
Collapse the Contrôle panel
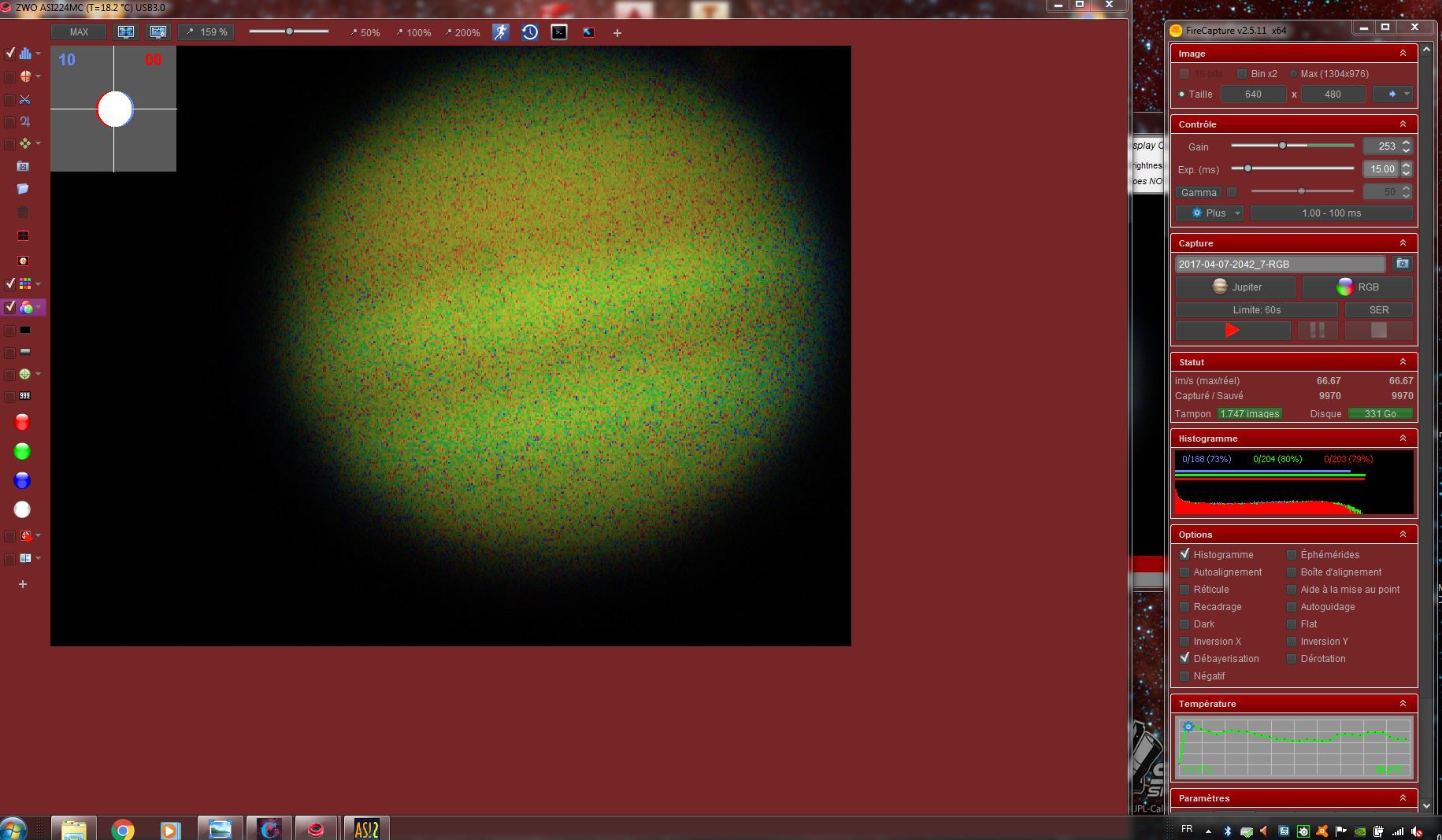pos(1403,124)
